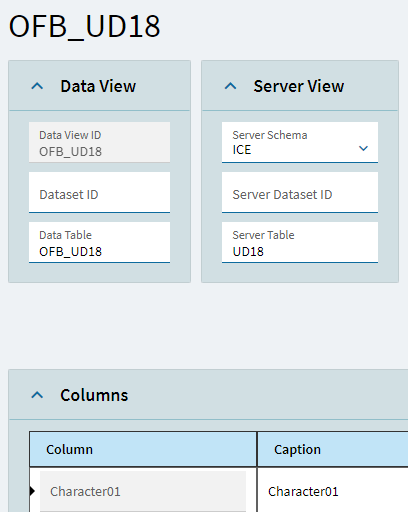
Task: Click the black row indicator arrow
Action: point(32,491)
